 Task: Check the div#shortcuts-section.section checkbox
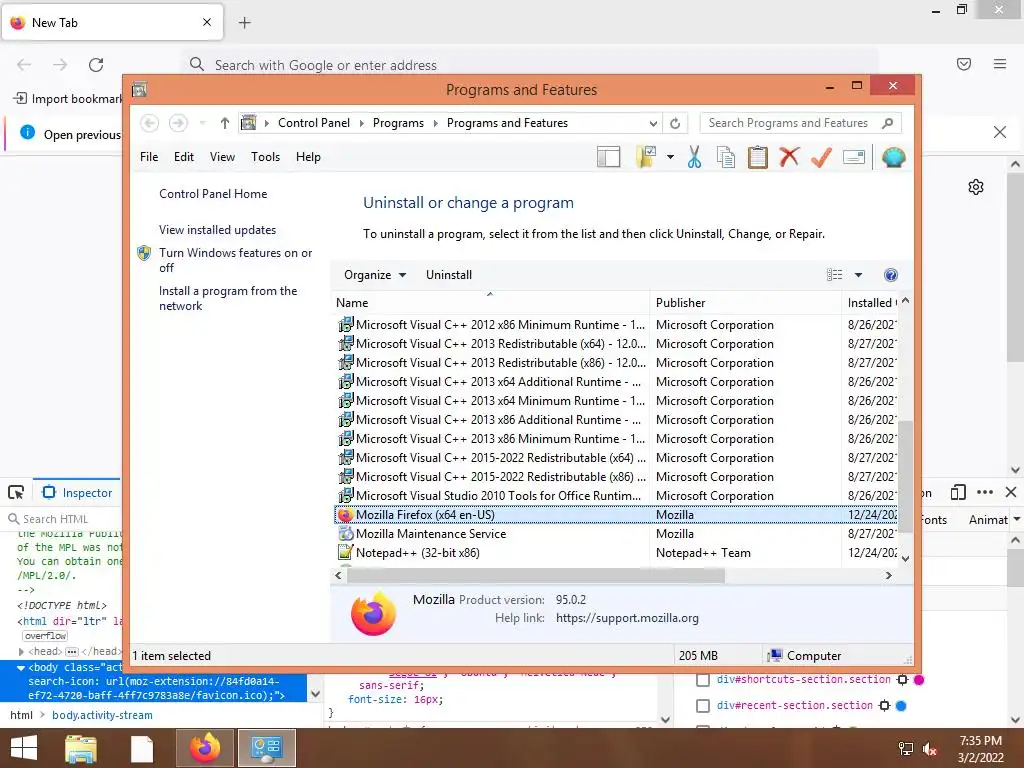coord(703,680)
